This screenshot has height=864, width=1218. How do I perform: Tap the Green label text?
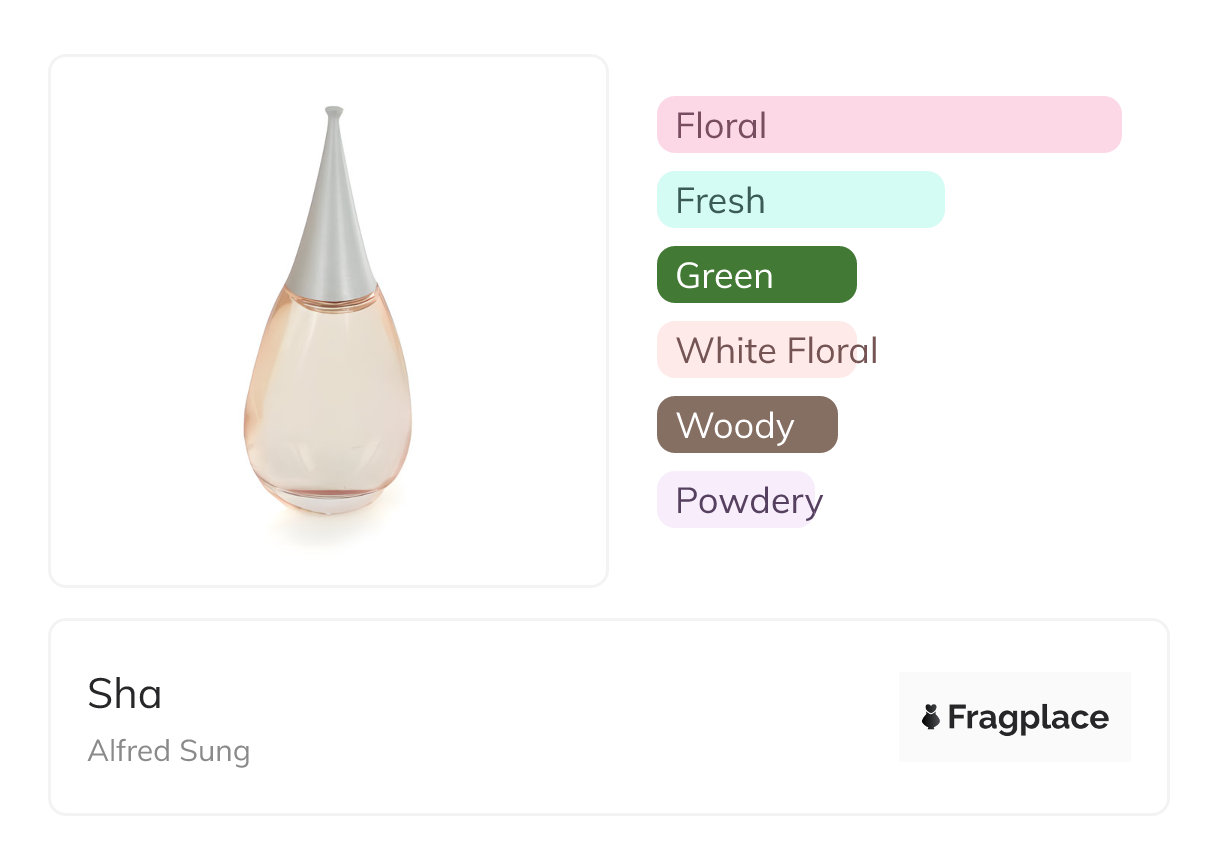(724, 275)
